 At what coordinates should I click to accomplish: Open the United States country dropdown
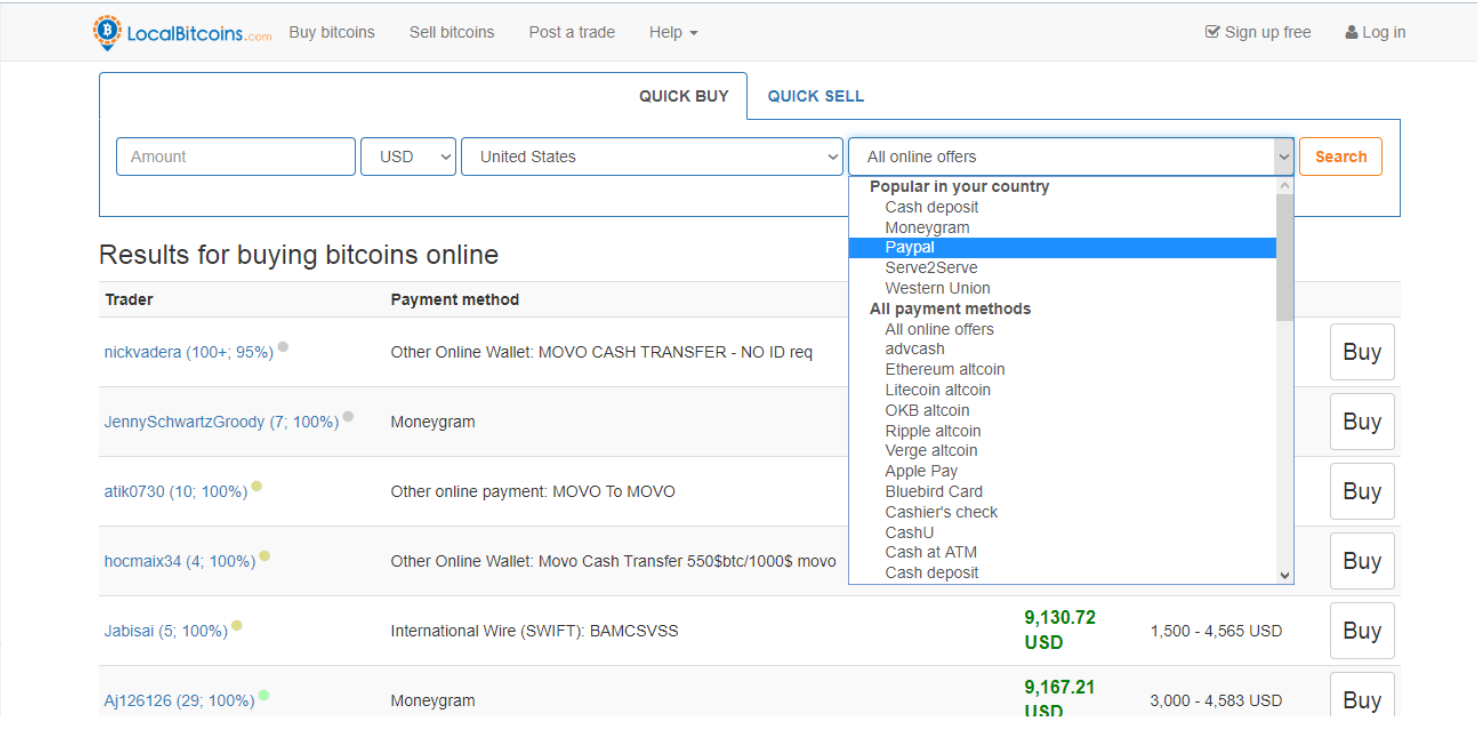pyautogui.click(x=651, y=157)
